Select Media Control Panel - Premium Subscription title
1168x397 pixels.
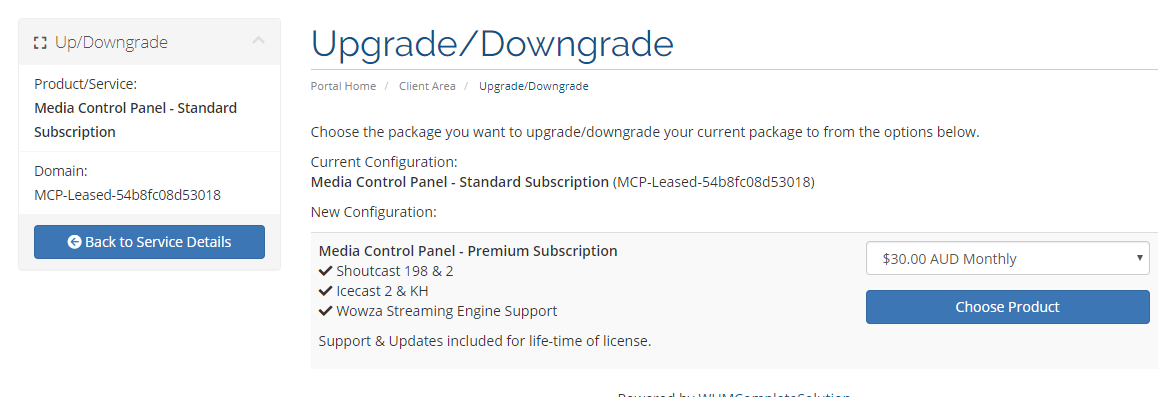click(x=468, y=251)
